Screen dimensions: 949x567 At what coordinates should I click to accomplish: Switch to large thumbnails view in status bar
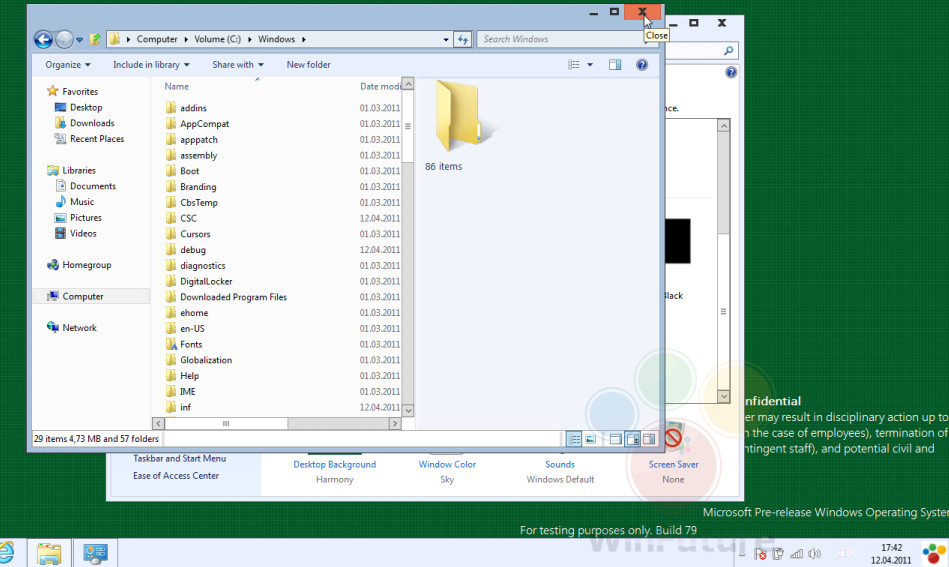[591, 439]
